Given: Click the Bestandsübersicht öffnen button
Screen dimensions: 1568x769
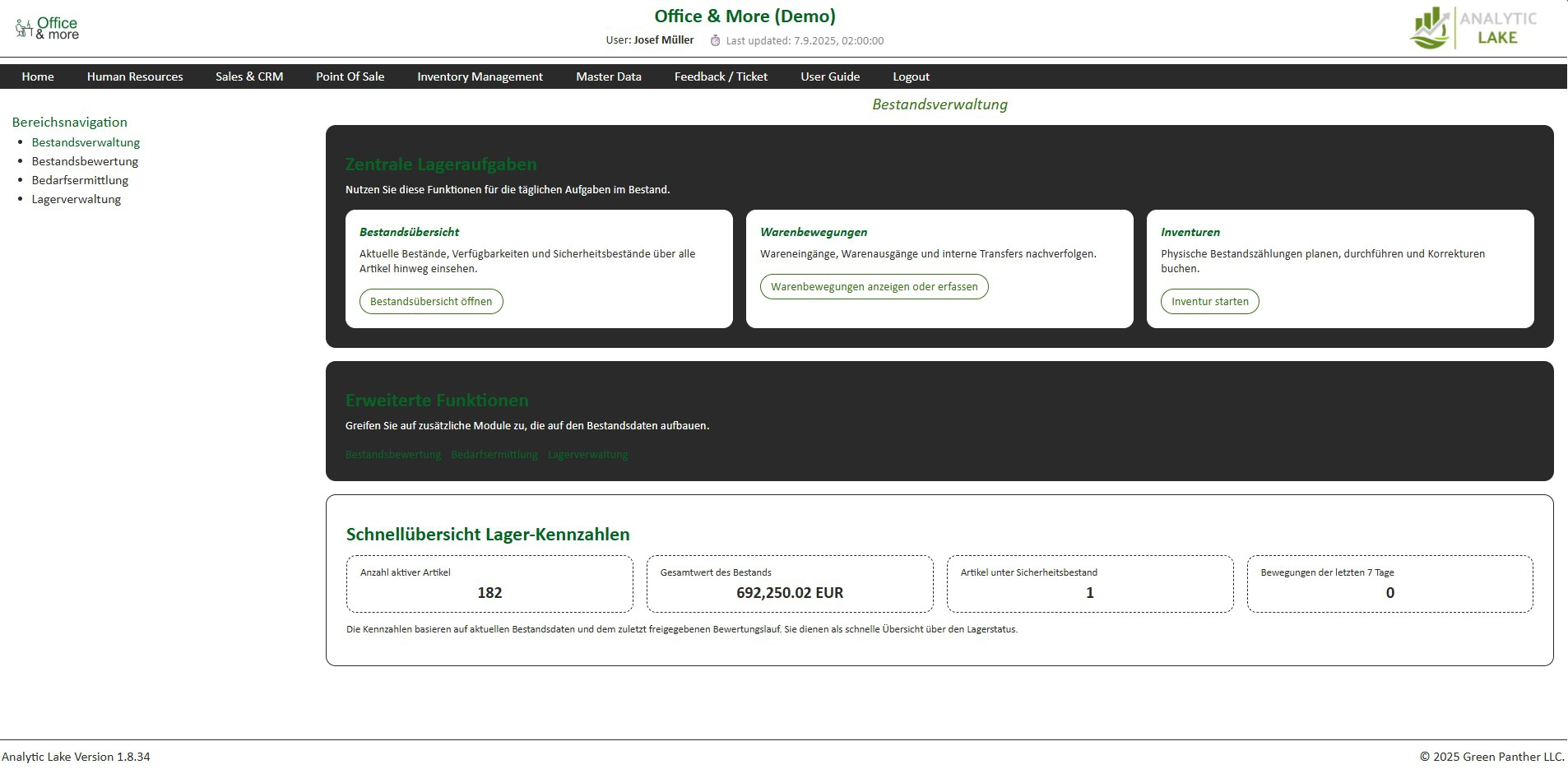Looking at the screenshot, I should coord(431,301).
